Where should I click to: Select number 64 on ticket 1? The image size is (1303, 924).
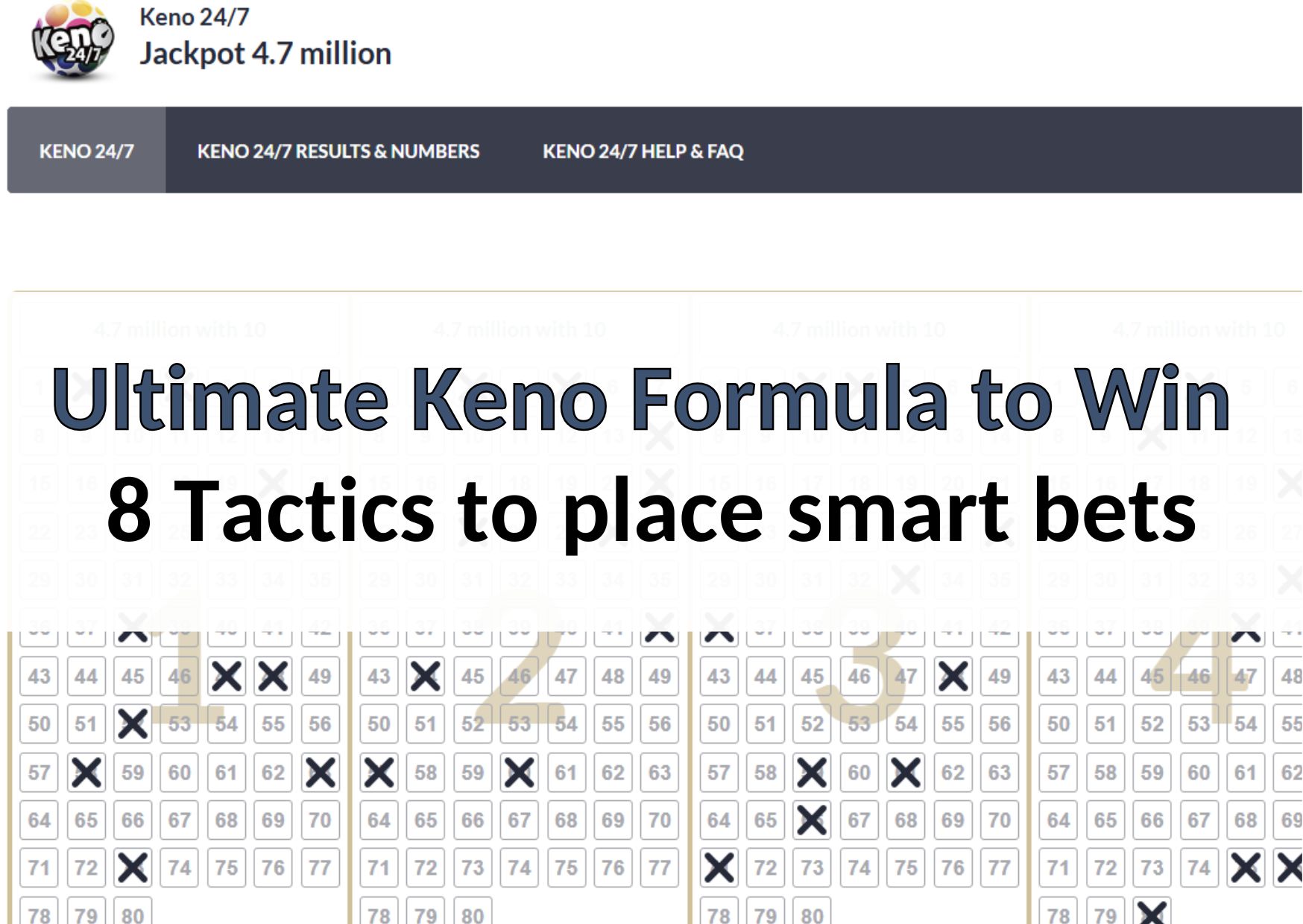[x=39, y=820]
